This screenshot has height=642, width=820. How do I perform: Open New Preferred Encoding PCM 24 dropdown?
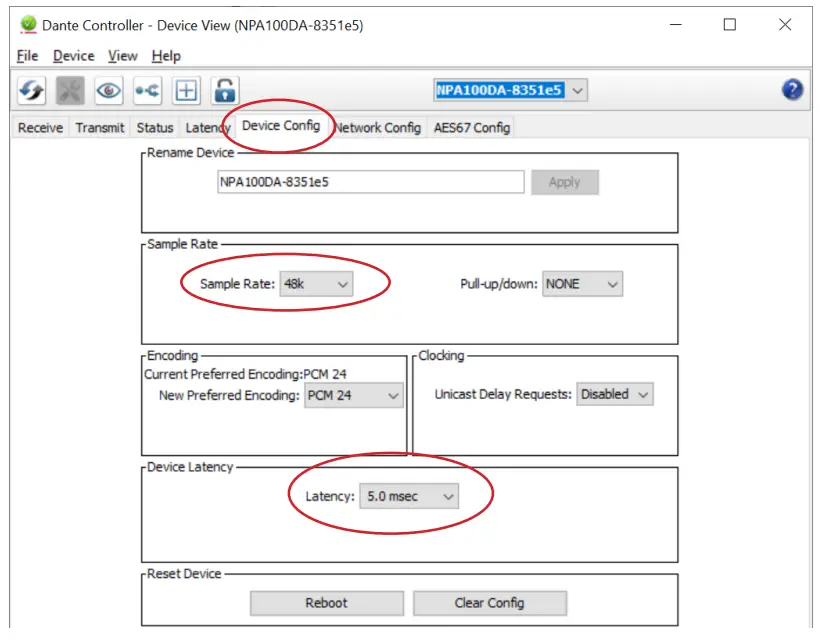[354, 395]
